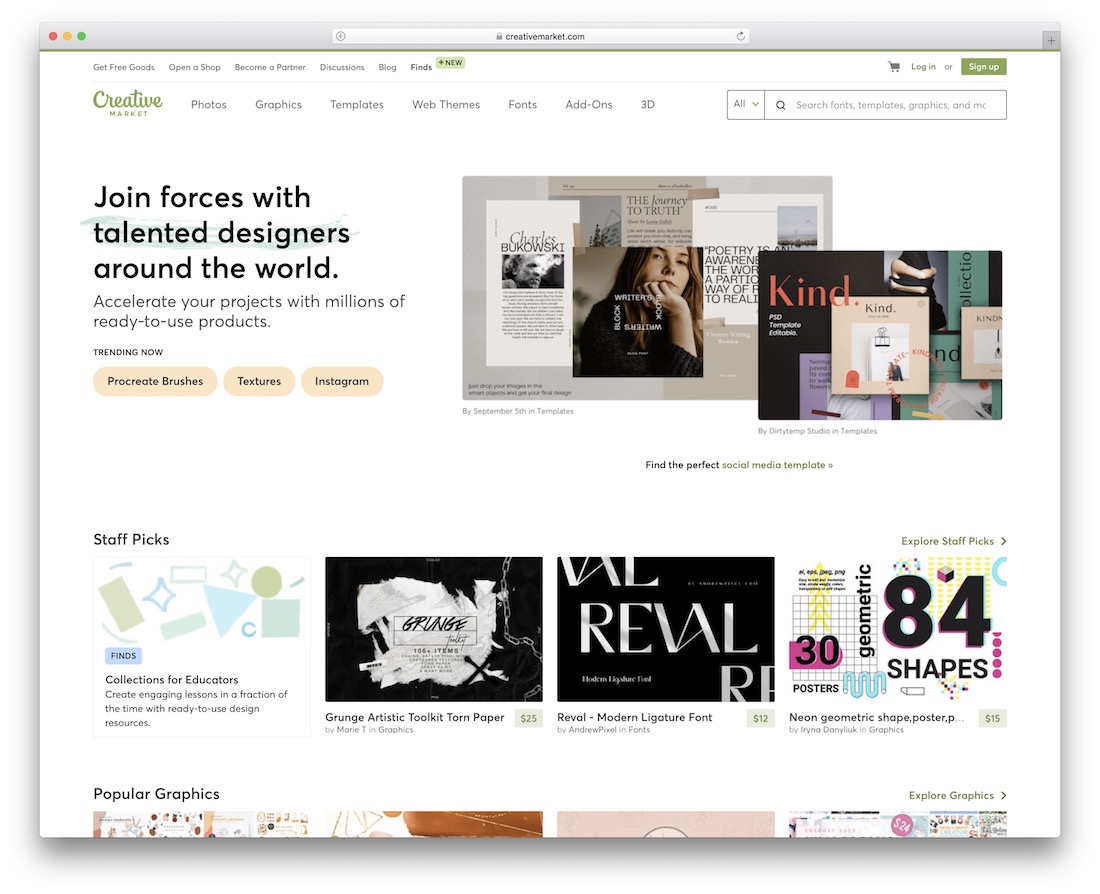Click the Creative Market logo

[x=128, y=102]
